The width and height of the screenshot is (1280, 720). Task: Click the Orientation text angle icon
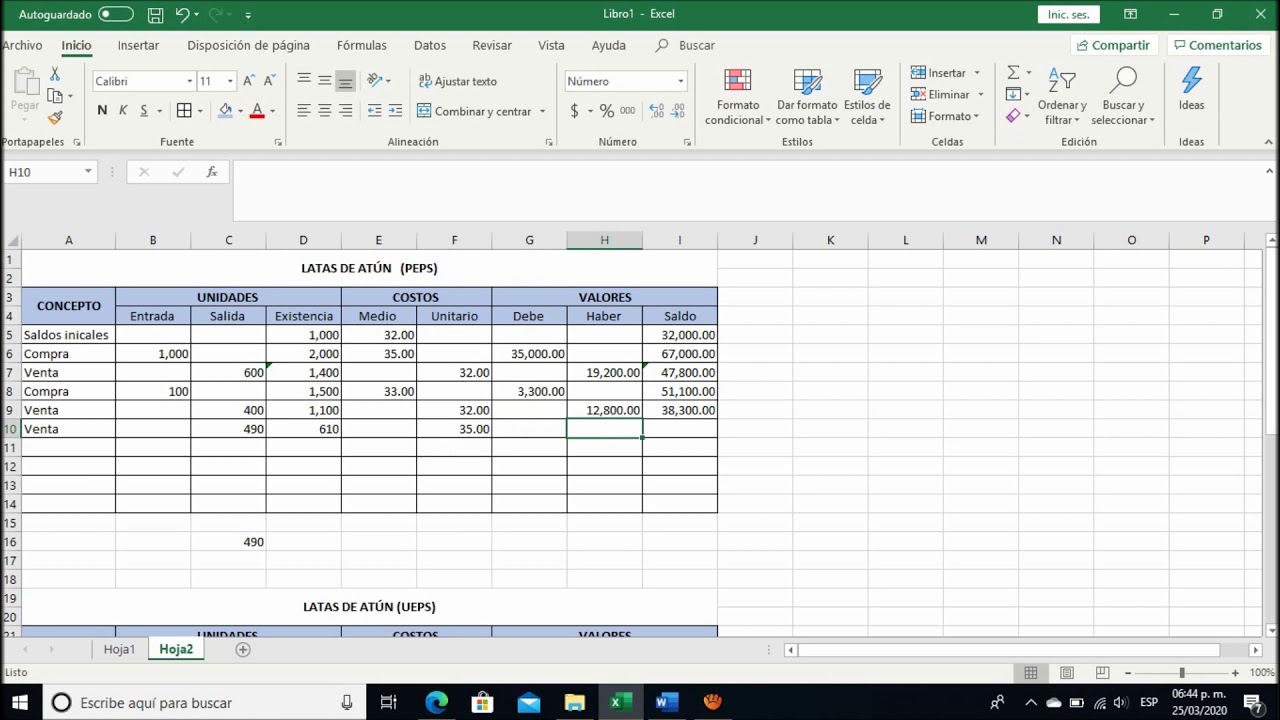pyautogui.click(x=375, y=81)
